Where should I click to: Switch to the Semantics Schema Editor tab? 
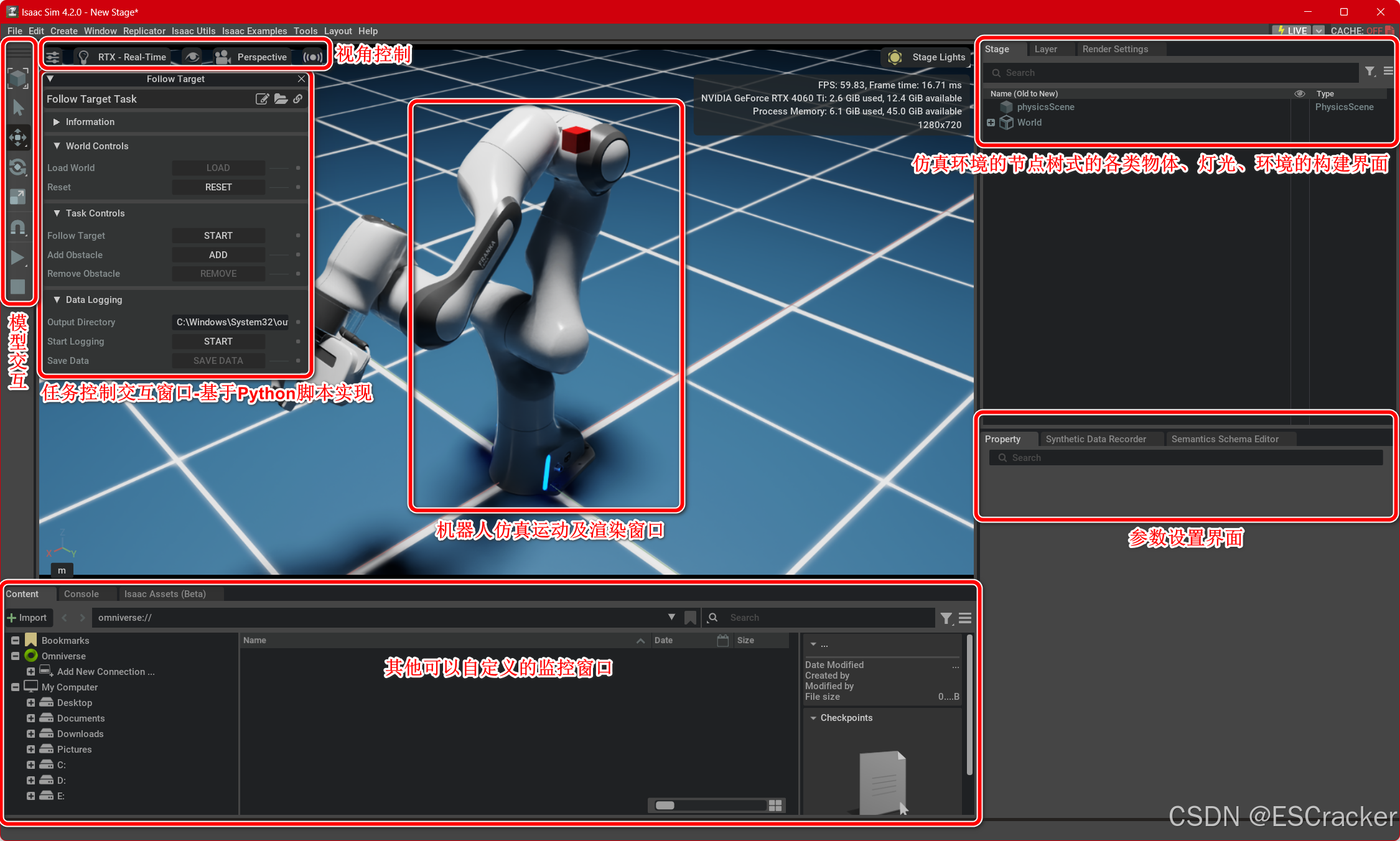(1225, 439)
